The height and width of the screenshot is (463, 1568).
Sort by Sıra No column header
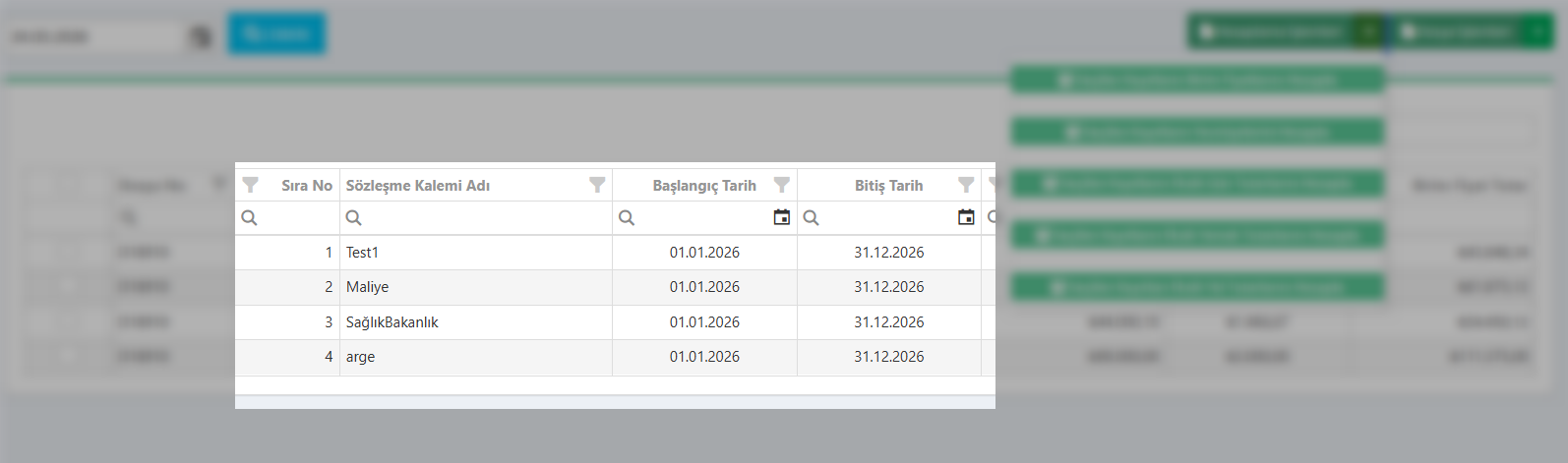click(306, 185)
